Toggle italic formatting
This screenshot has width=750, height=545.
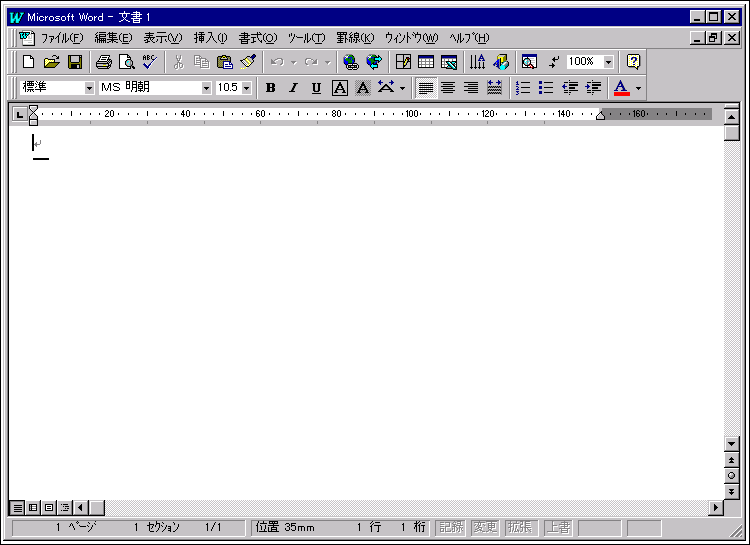coord(293,88)
